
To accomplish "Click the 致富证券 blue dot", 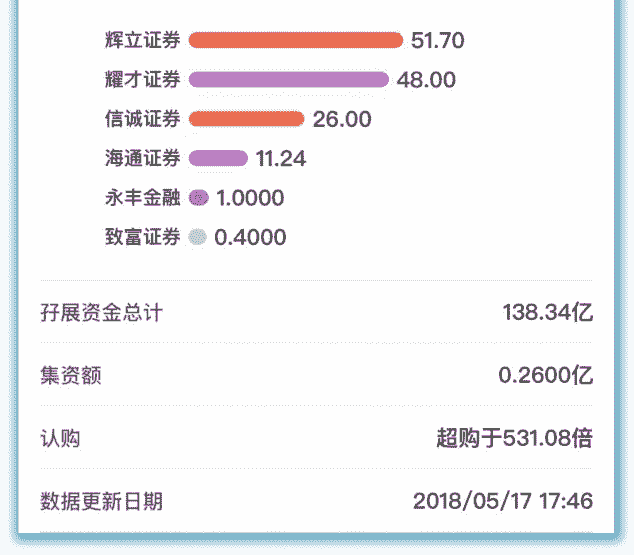I will click(x=198, y=237).
